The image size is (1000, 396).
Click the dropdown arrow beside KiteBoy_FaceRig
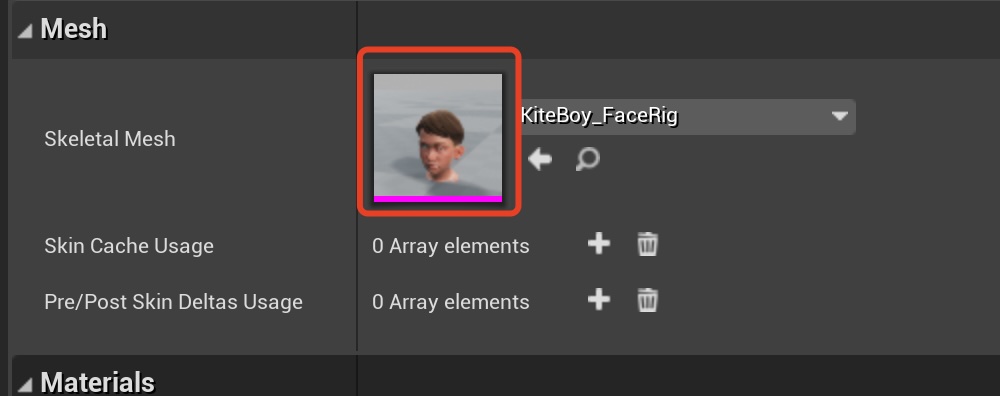click(x=839, y=117)
